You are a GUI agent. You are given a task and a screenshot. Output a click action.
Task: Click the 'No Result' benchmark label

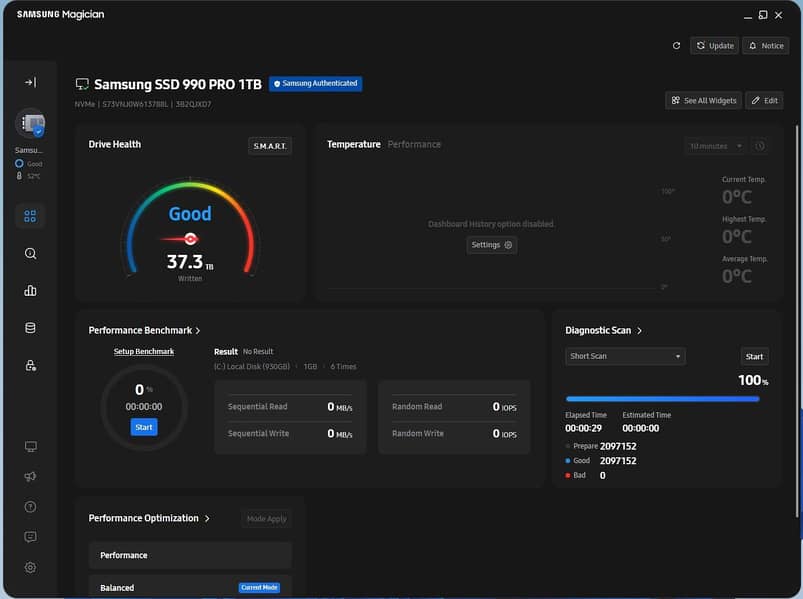coord(258,351)
